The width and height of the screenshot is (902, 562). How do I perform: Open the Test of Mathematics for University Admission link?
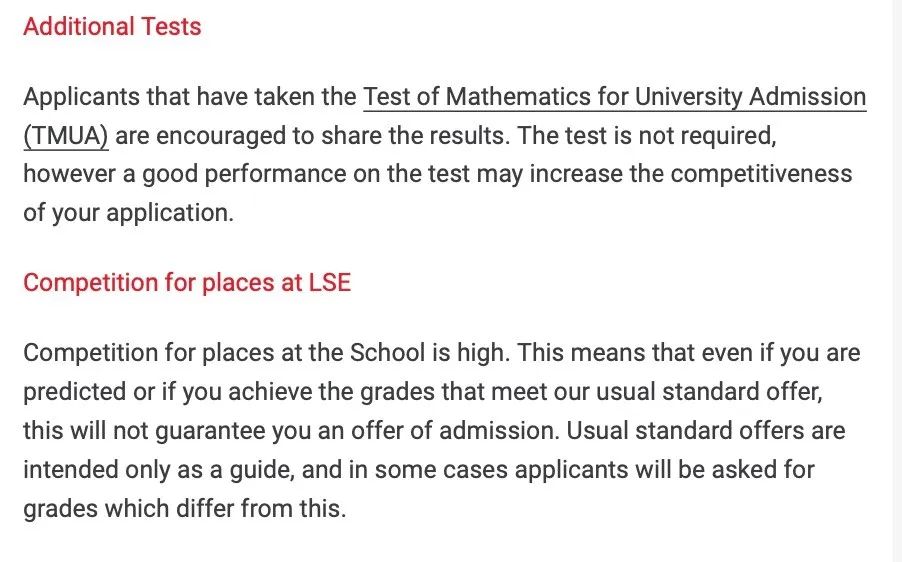614,97
